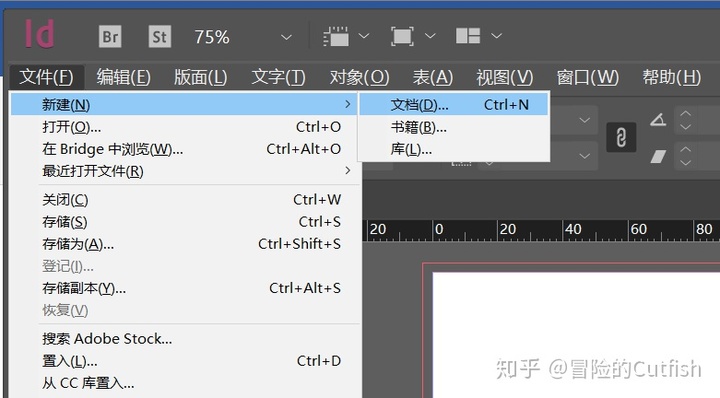
Task: Choose 文档(D)... from the New submenu
Action: pyautogui.click(x=454, y=105)
